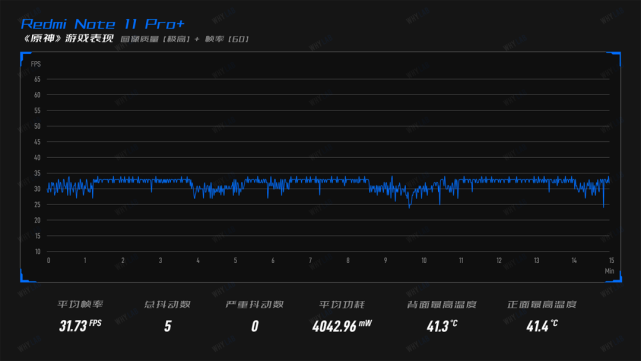Viewport: 641px width, 361px height.
Task: Click the '40' y-axis label
Action: coord(37,157)
